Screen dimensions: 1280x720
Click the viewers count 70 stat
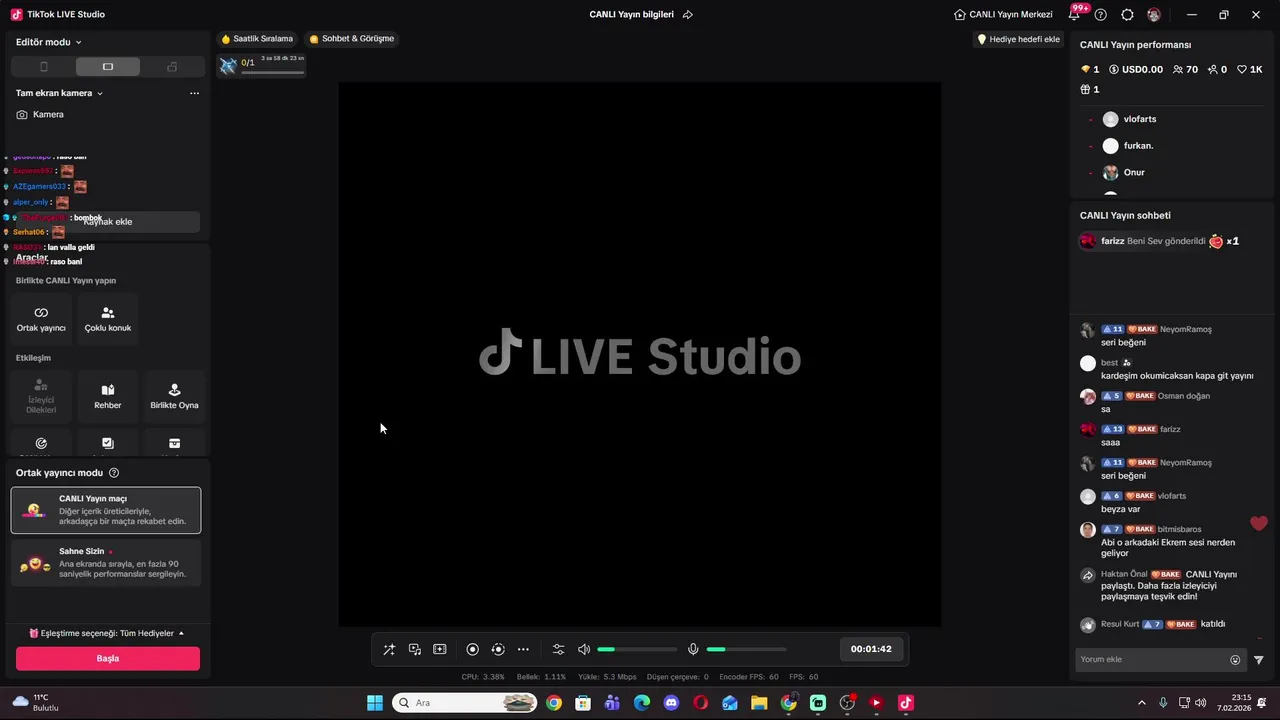[1185, 69]
